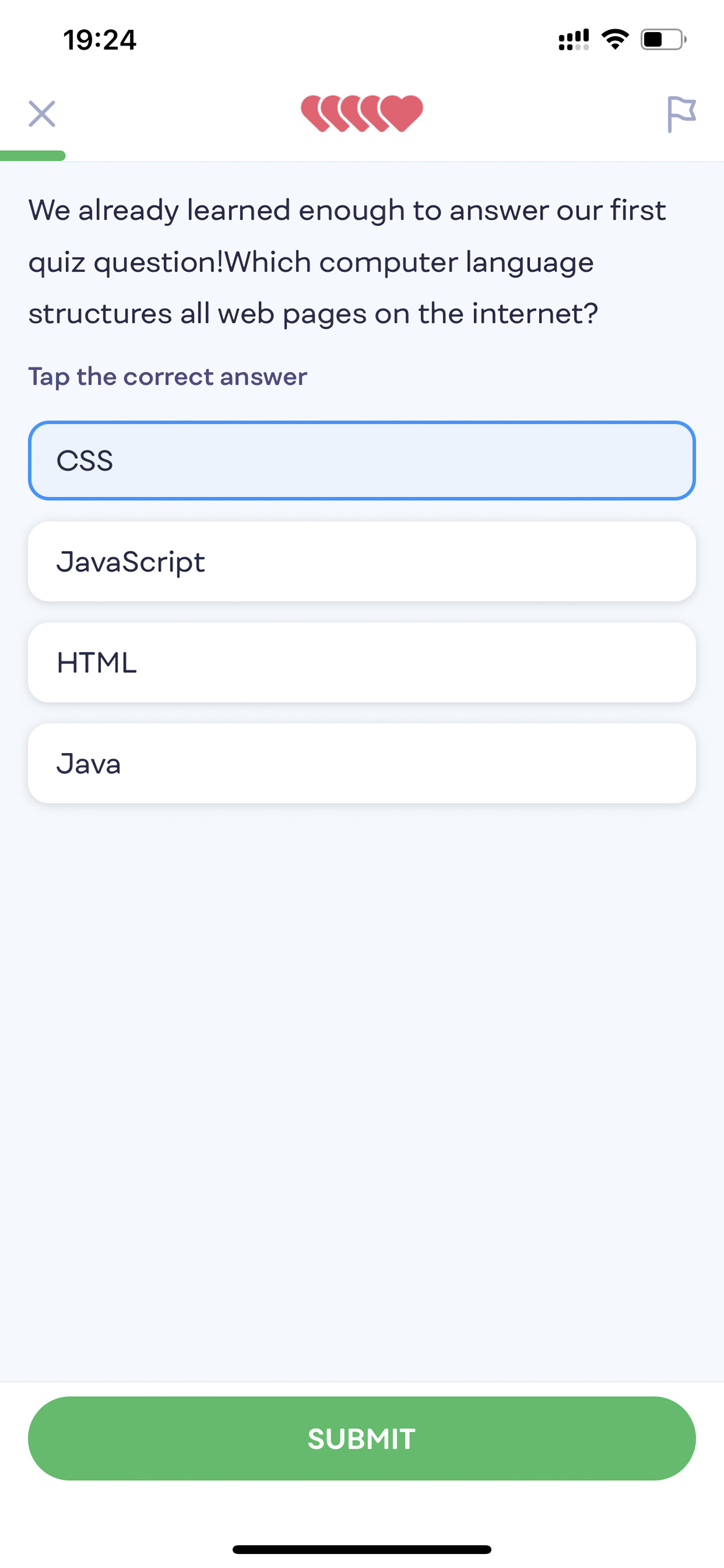Tap the rightmost full heart life icon
The height and width of the screenshot is (1568, 724).
click(x=402, y=113)
